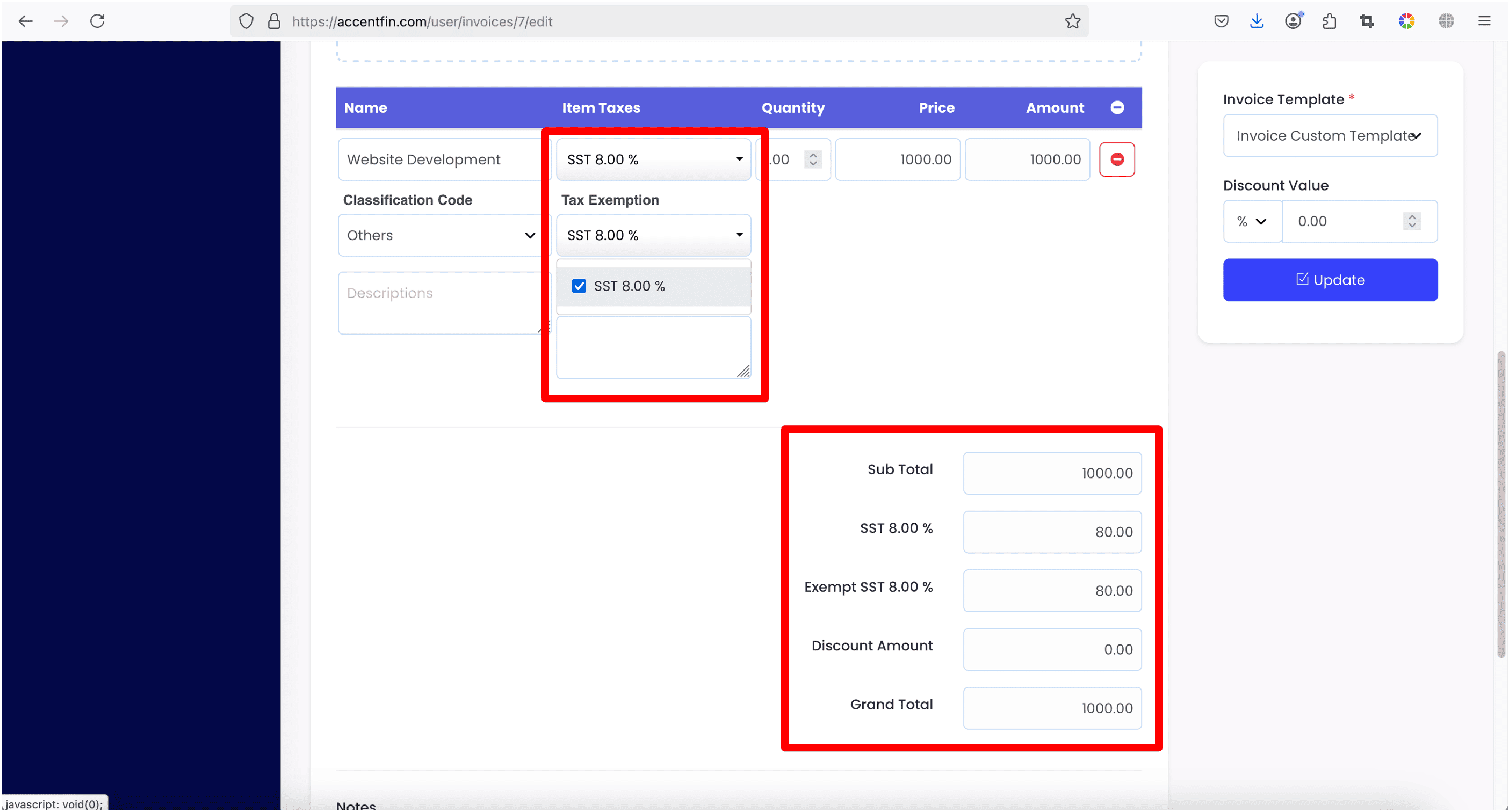Open the Invoice Template dropdown
1509x812 pixels.
click(1330, 136)
